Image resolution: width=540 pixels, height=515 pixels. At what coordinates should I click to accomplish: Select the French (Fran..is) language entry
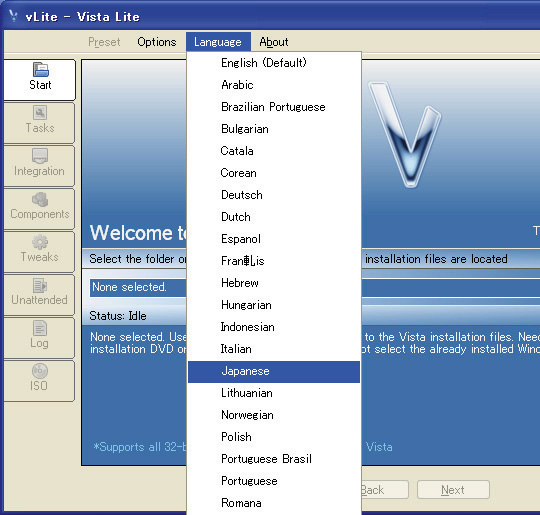[274, 261]
